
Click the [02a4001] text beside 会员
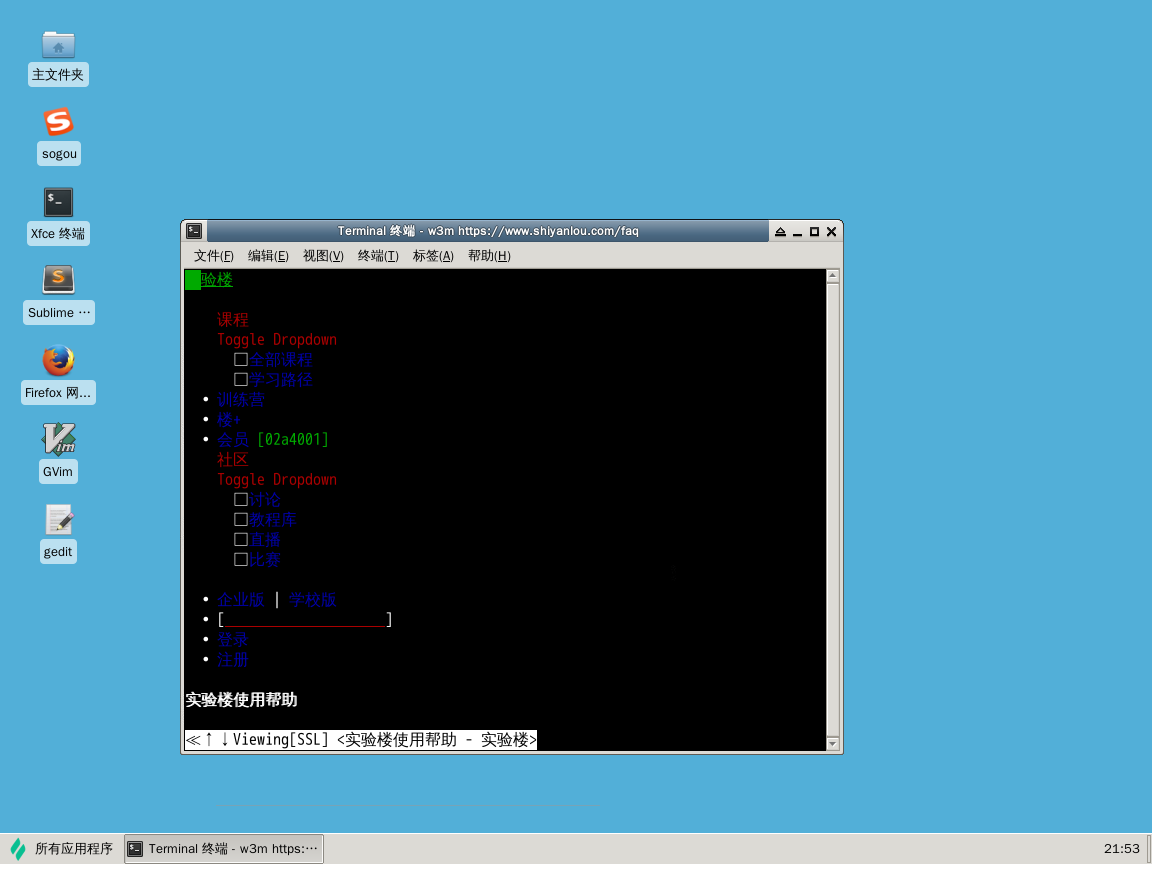coord(293,439)
